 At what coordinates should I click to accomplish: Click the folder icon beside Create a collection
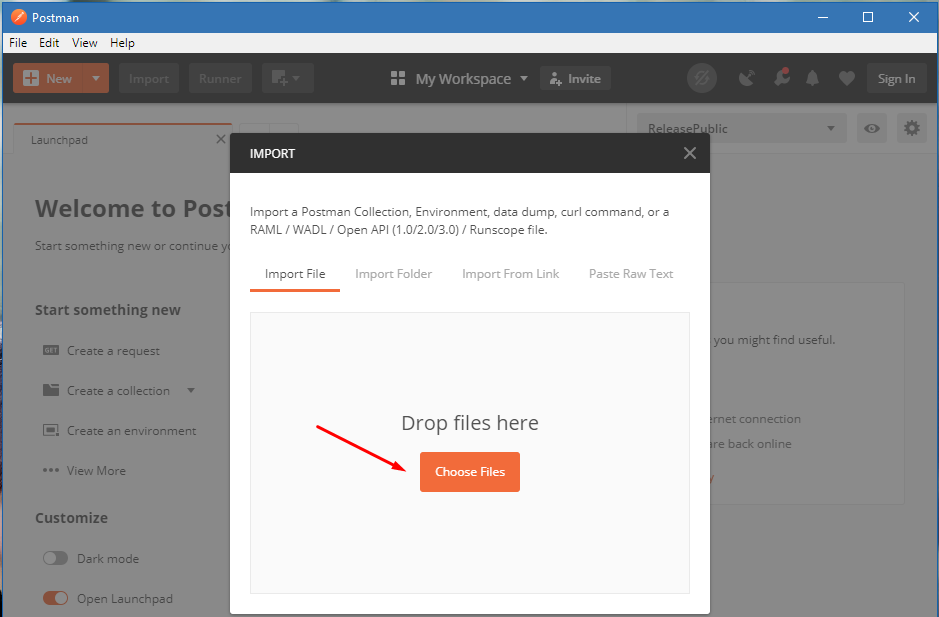coord(51,390)
